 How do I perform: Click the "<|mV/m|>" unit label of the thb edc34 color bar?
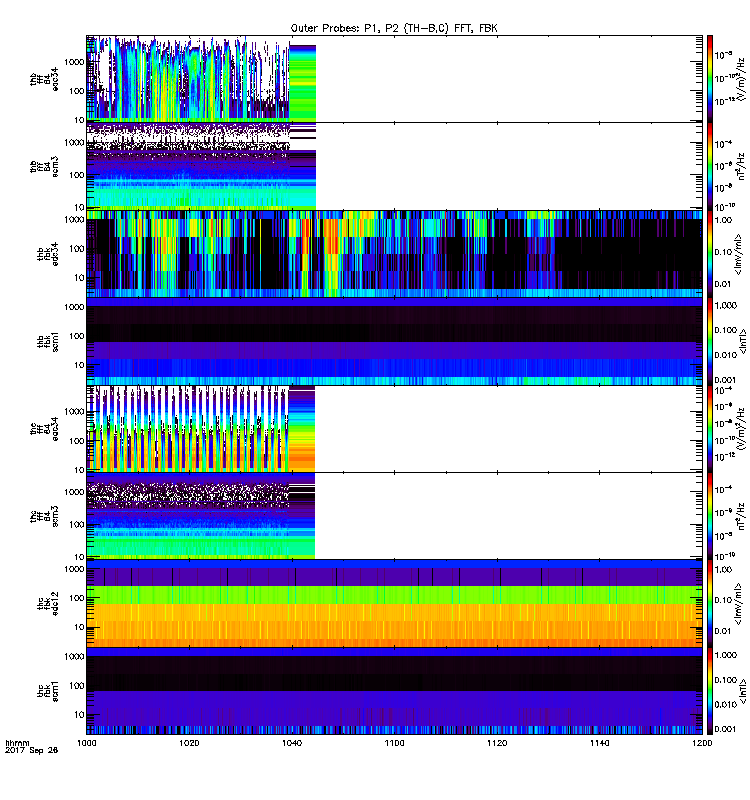pos(738,254)
